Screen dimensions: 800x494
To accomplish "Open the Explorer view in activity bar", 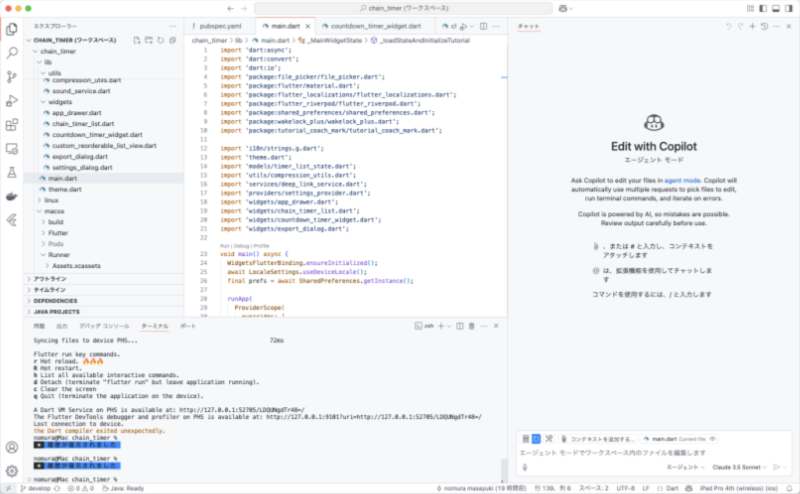I will coord(12,30).
